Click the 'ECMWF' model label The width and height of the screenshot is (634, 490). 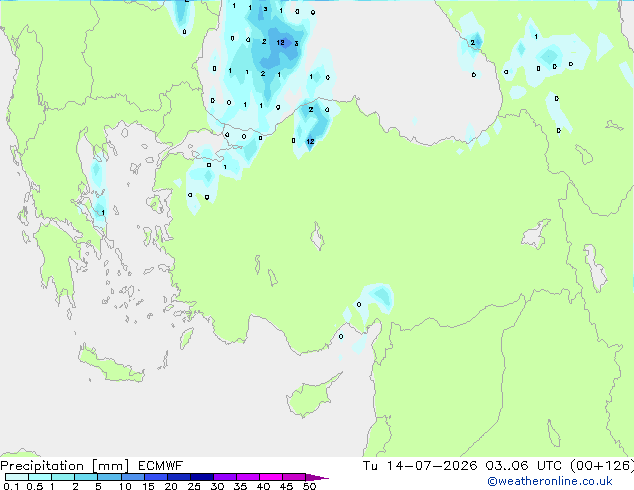(161, 466)
